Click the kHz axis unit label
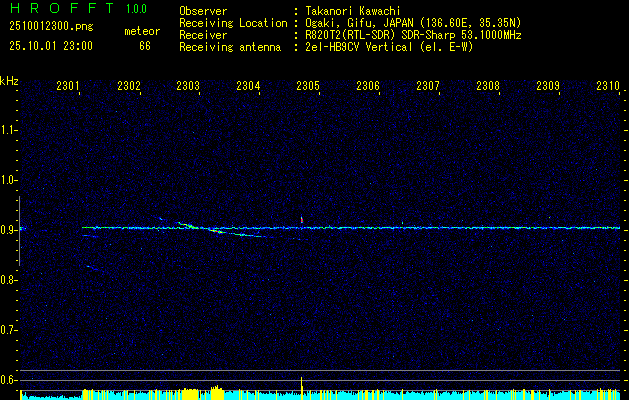Viewport: 629px width, 400px height. pyautogui.click(x=9, y=81)
